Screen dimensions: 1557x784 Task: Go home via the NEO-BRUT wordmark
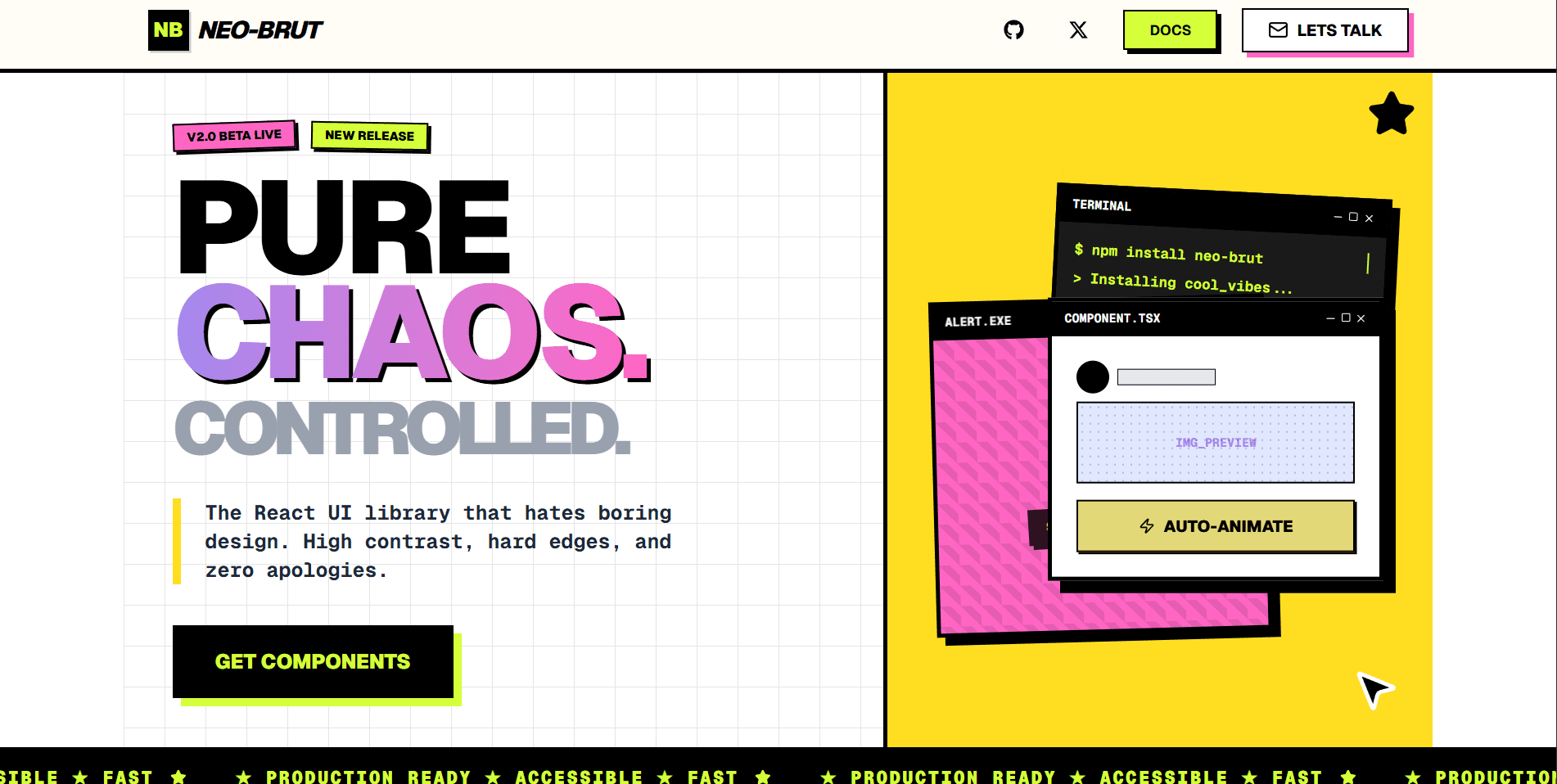point(260,30)
